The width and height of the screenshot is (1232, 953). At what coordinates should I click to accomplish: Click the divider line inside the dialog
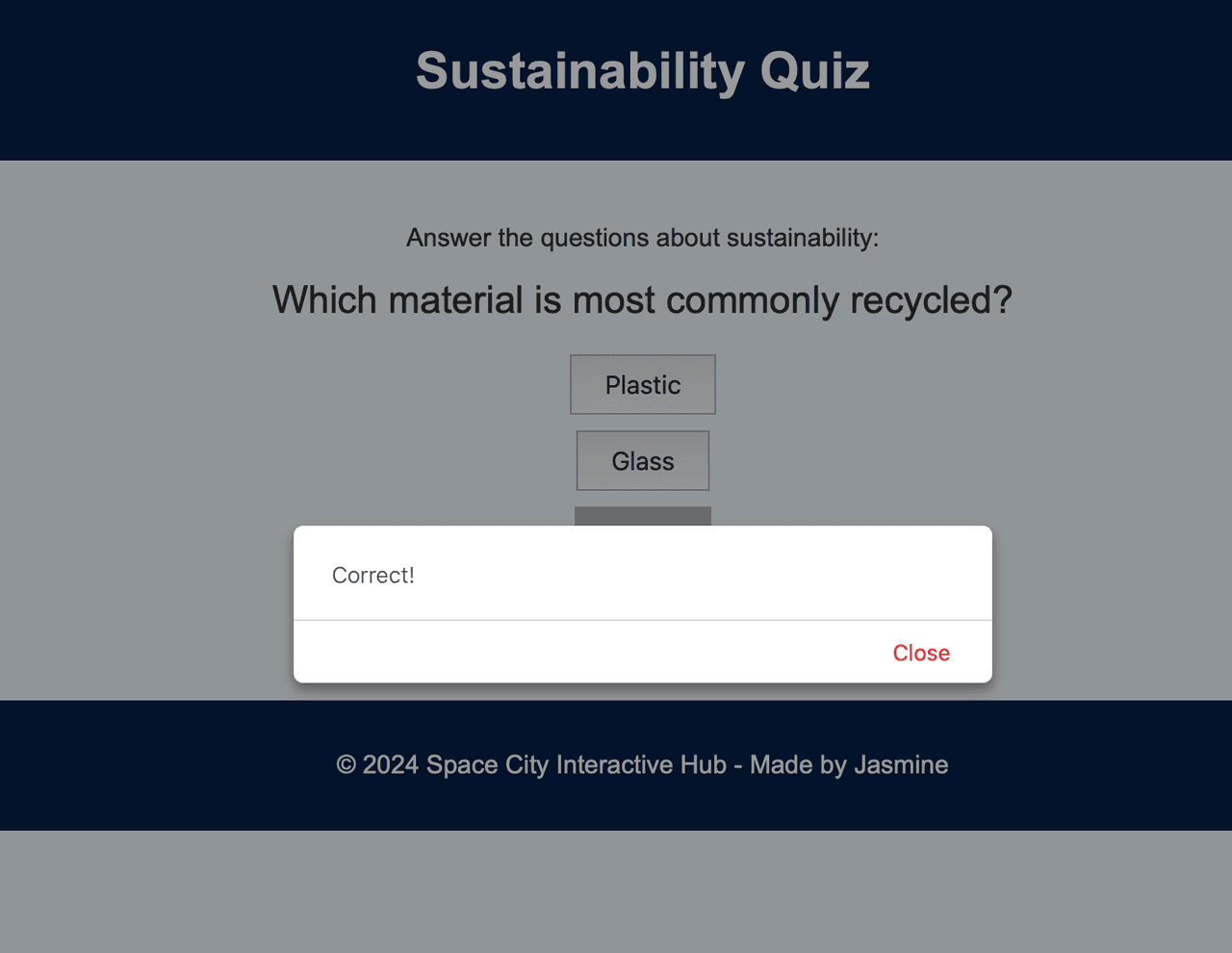[x=643, y=620]
